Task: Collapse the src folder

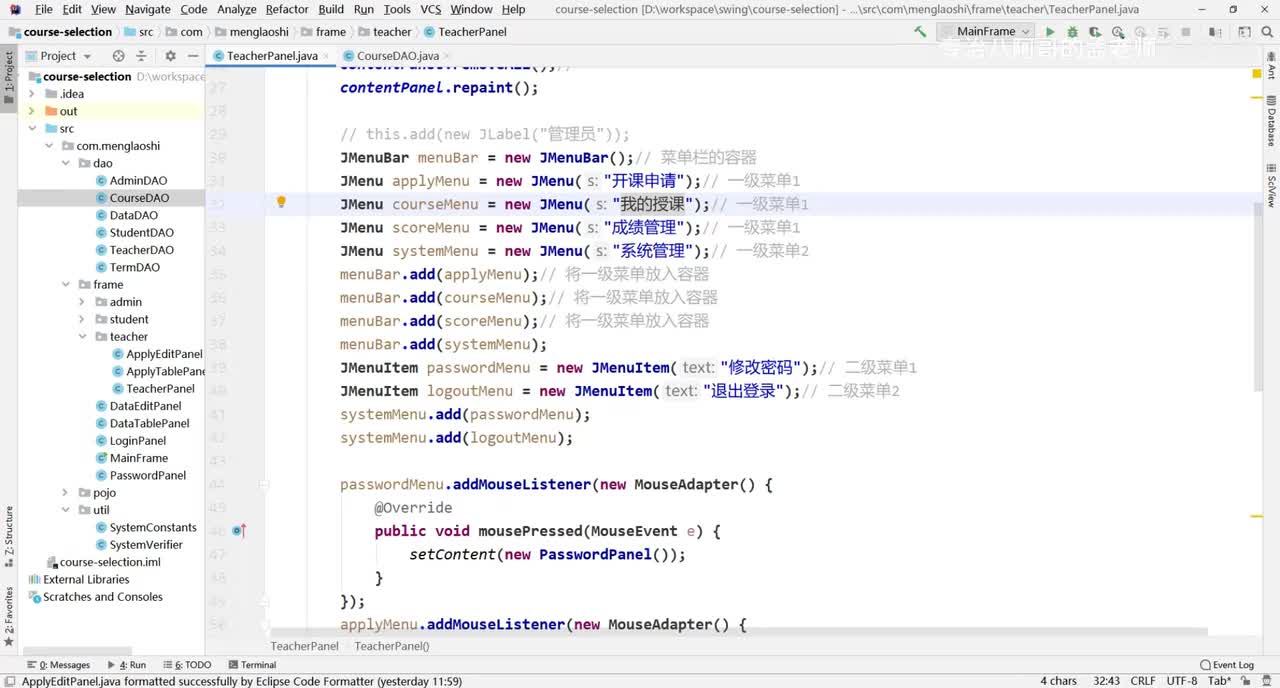Action: click(x=33, y=129)
